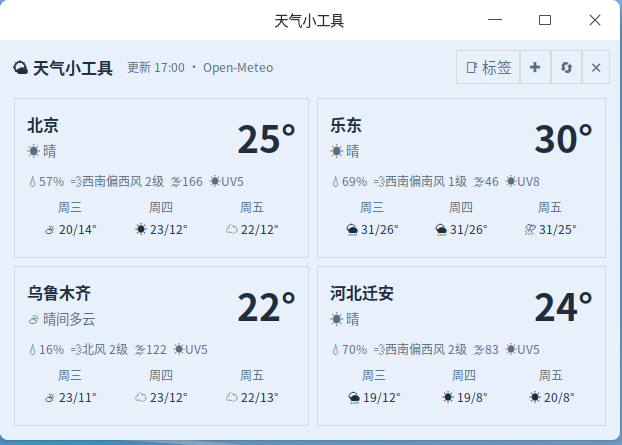The height and width of the screenshot is (445, 622).
Task: Select the 北京 city name
Action: (x=43, y=125)
